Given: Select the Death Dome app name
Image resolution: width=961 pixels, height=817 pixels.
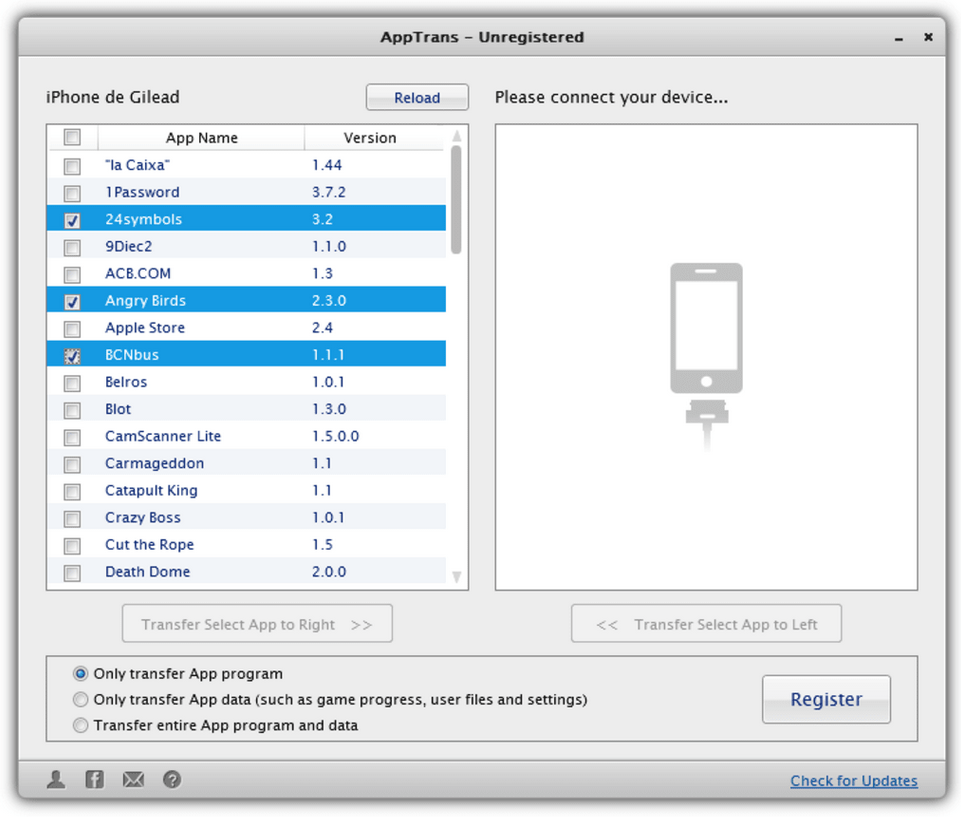Looking at the screenshot, I should (148, 571).
